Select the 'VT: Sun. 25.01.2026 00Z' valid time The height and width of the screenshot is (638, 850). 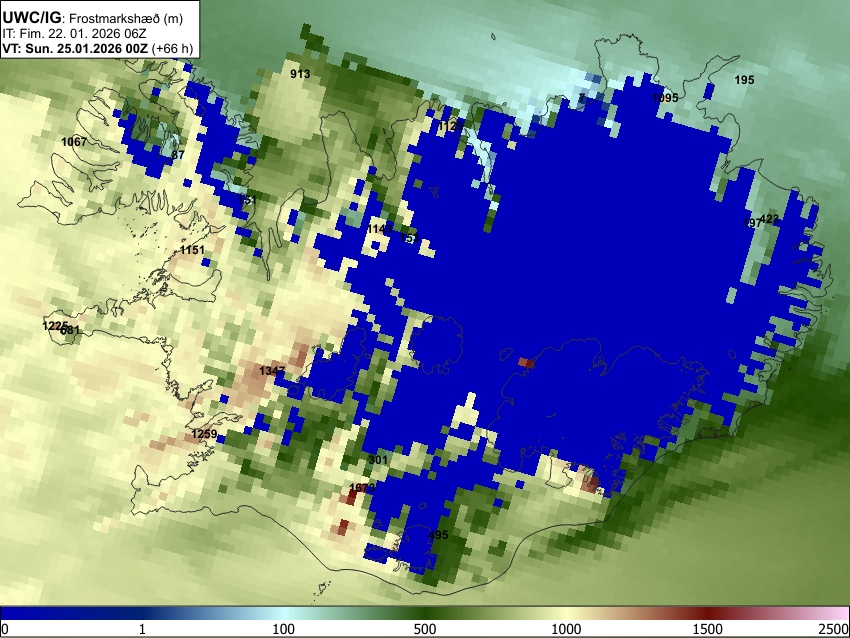pyautogui.click(x=75, y=48)
